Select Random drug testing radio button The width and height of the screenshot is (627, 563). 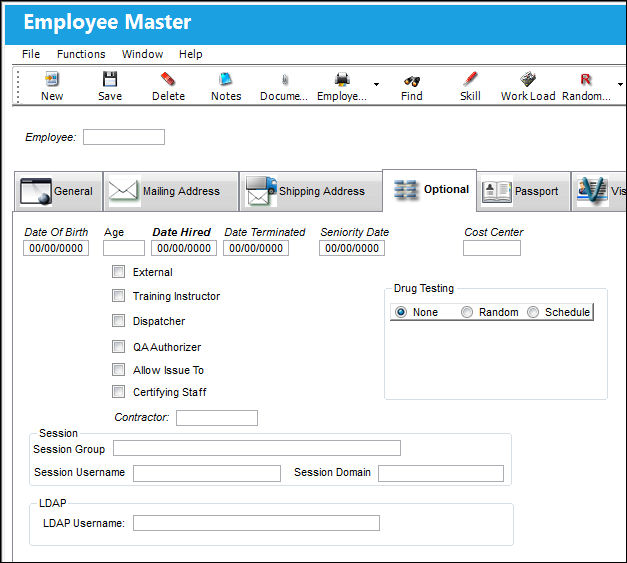point(467,312)
